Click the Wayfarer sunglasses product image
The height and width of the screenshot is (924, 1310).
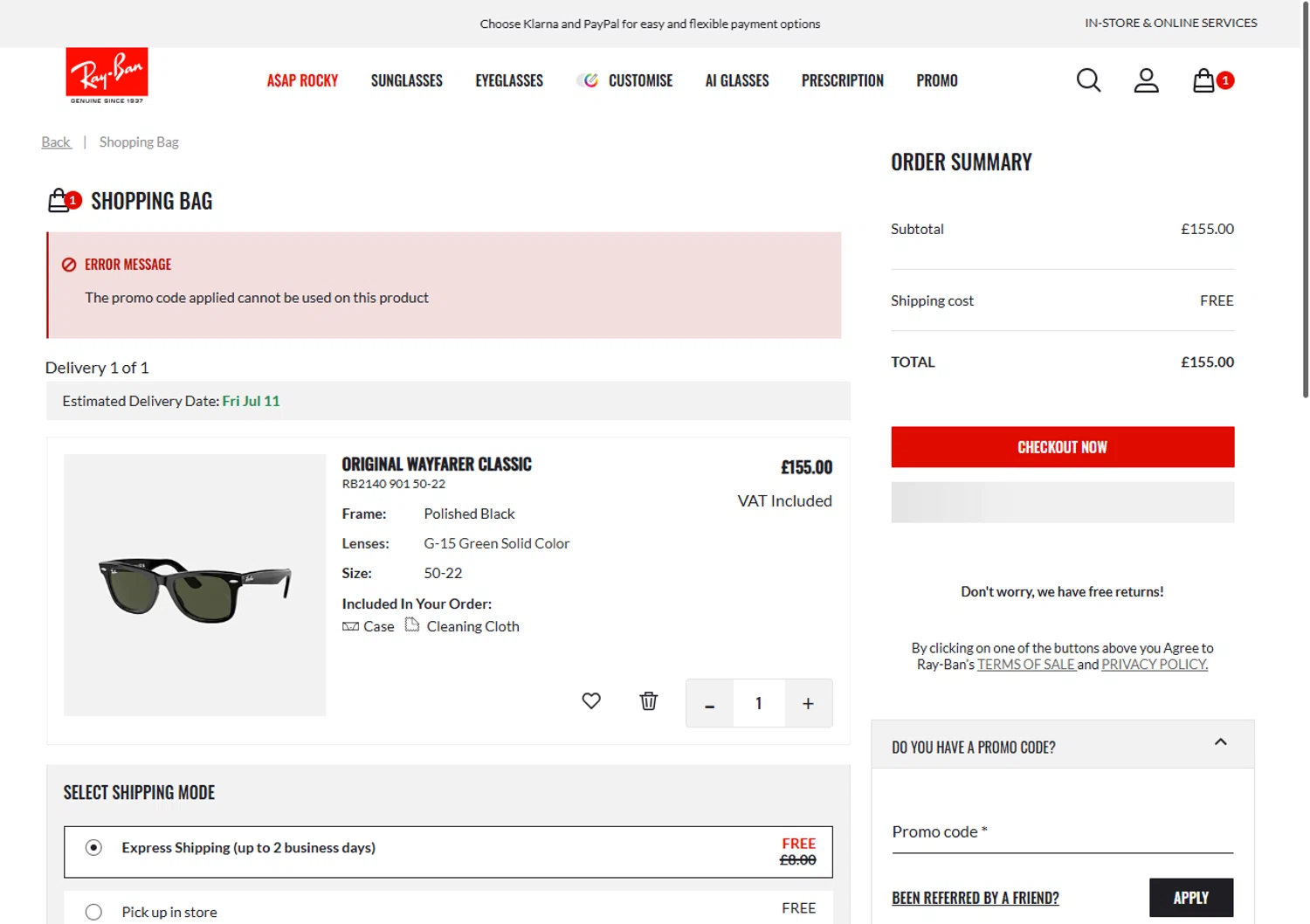tap(195, 585)
